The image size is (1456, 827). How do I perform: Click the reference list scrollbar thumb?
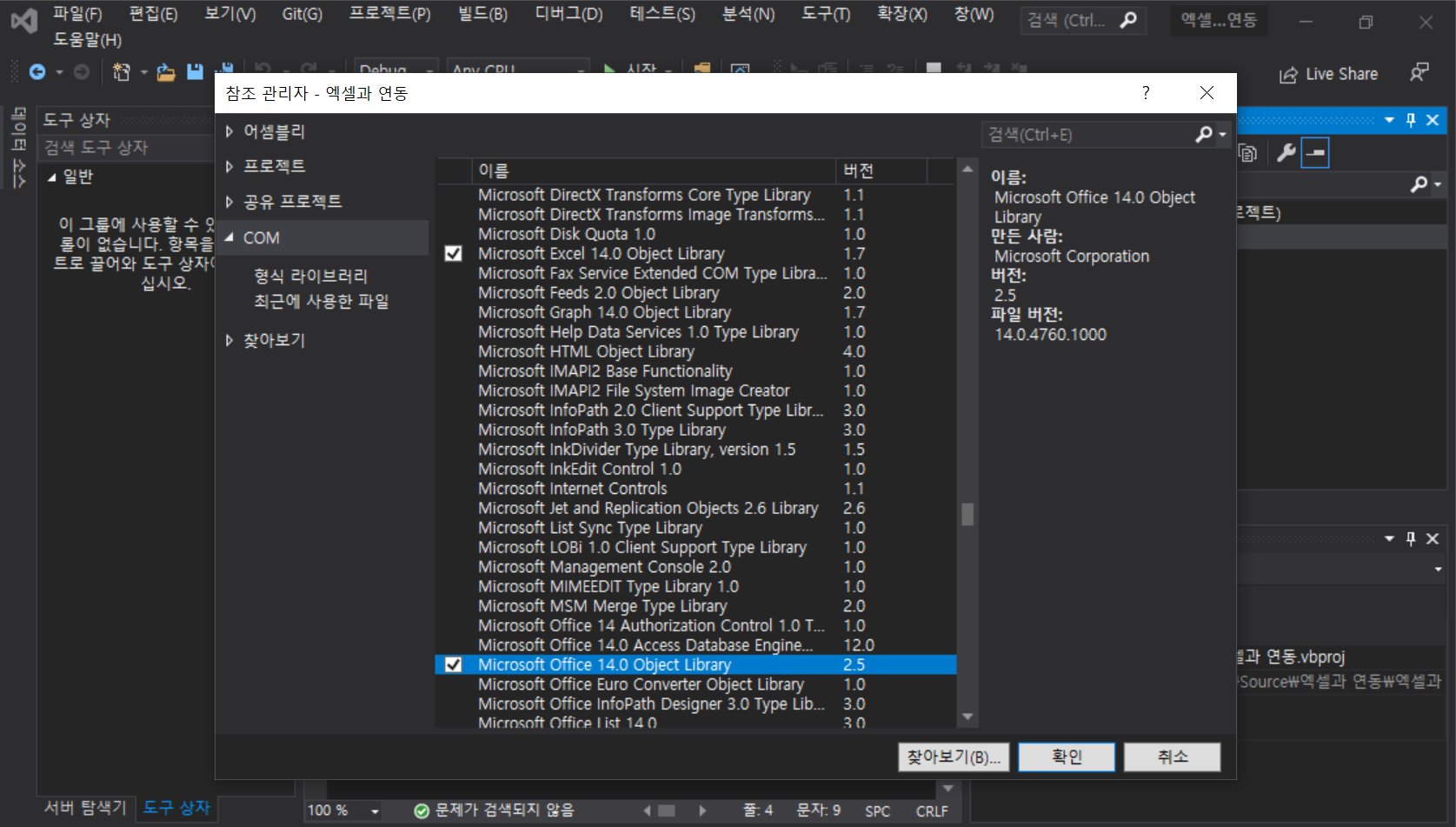pos(967,515)
